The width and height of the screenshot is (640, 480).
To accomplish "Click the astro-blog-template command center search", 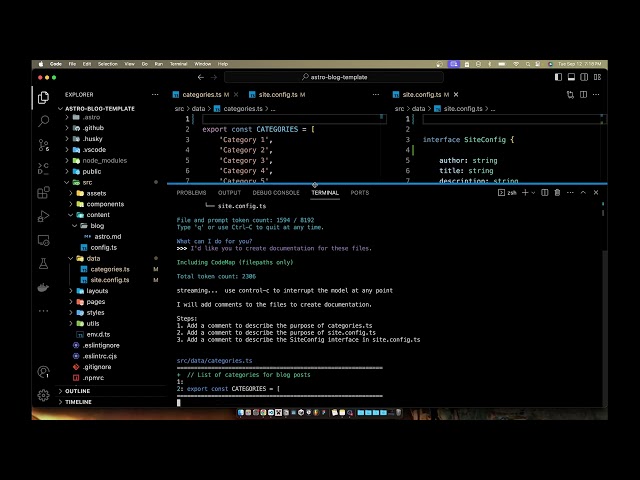I will coord(334,77).
